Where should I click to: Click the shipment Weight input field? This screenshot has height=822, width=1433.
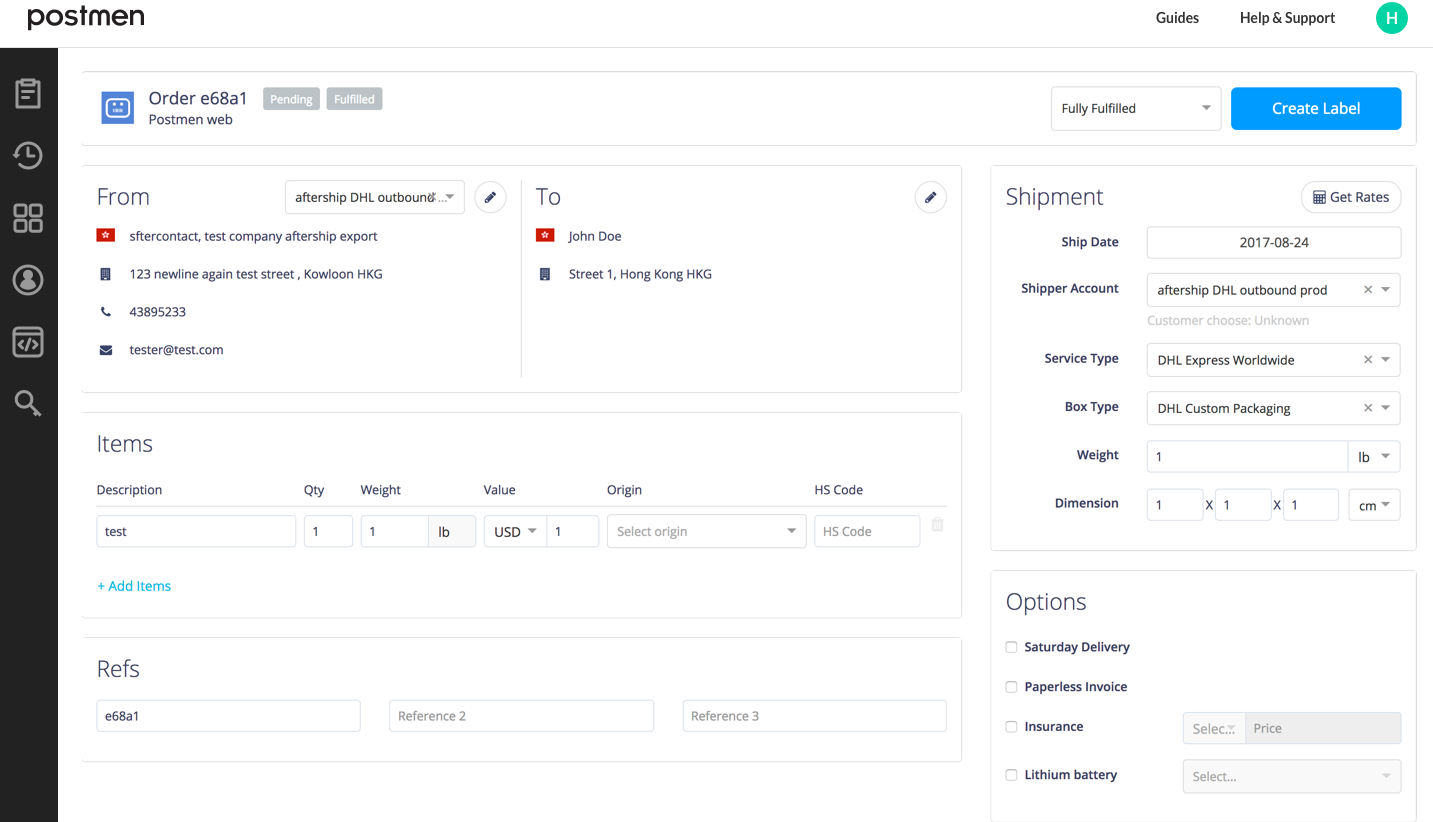[1247, 456]
